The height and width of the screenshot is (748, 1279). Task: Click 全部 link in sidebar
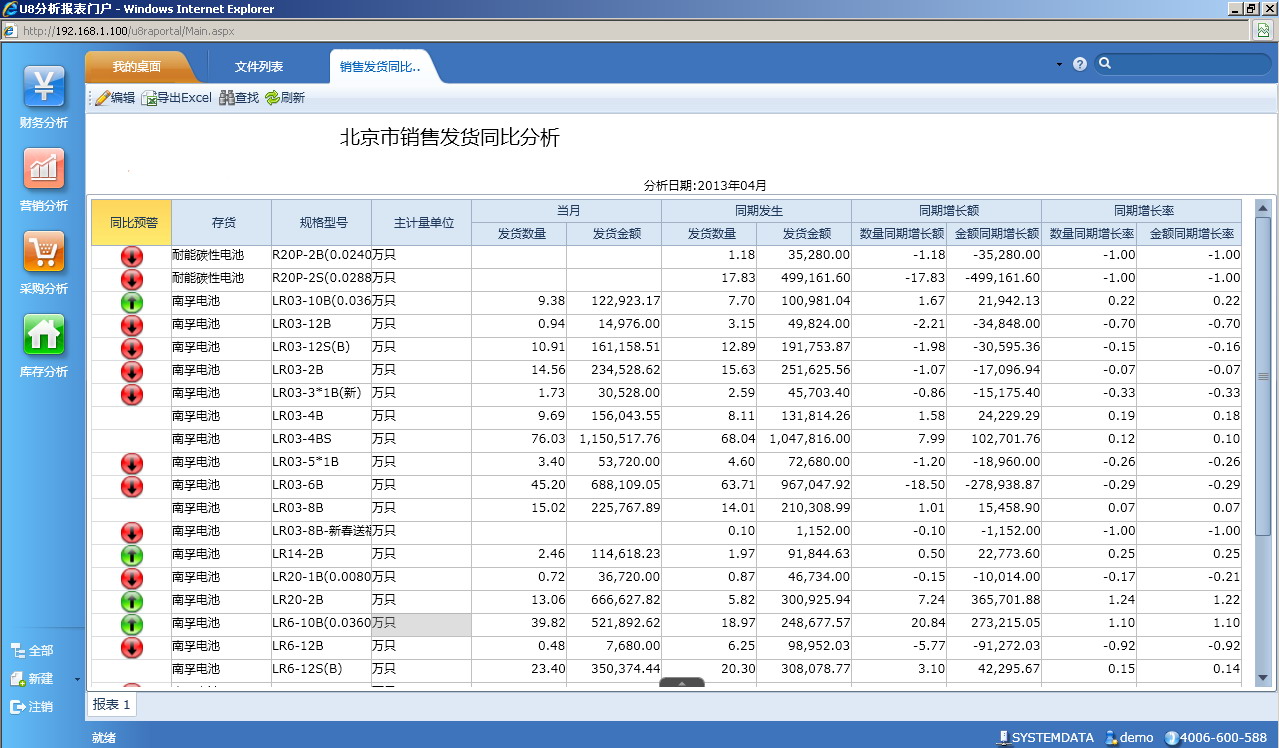coord(32,651)
